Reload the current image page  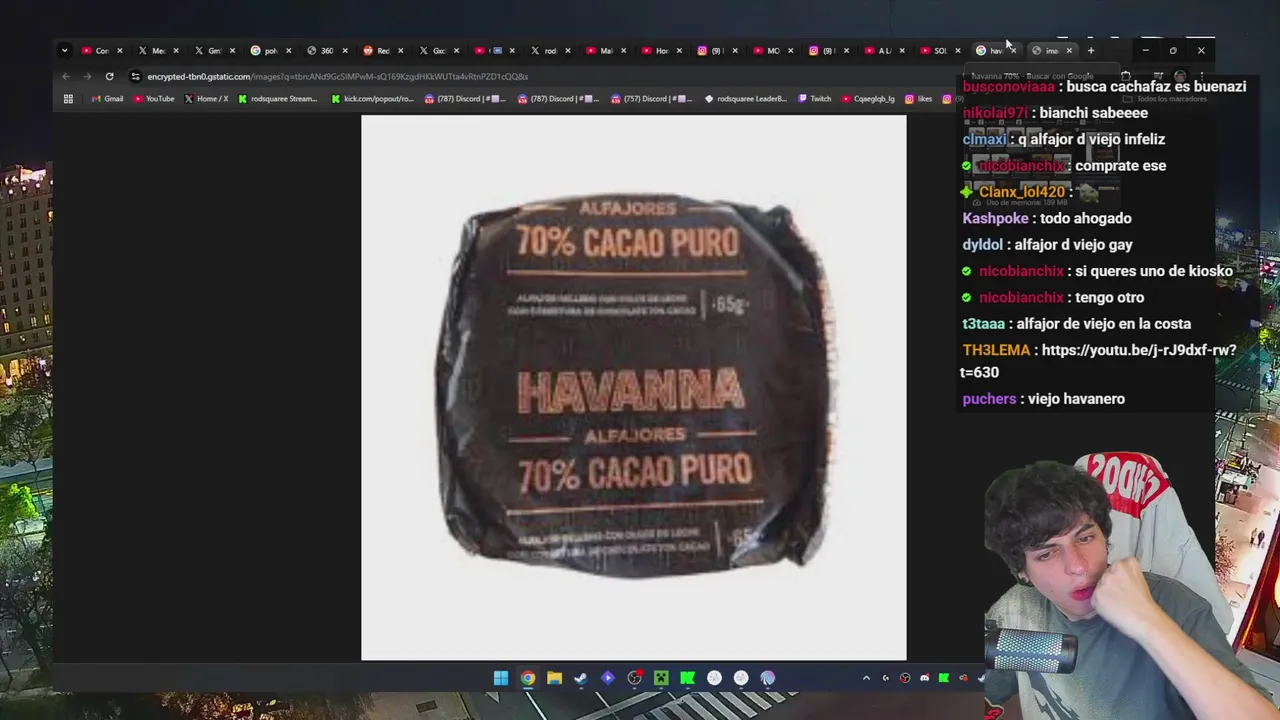tap(109, 76)
